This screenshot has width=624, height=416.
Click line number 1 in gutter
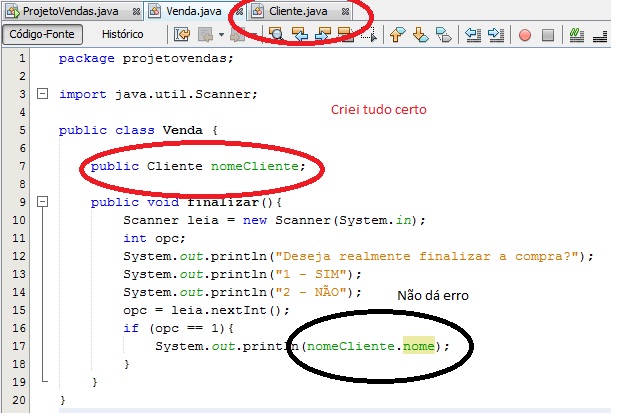pos(22,58)
